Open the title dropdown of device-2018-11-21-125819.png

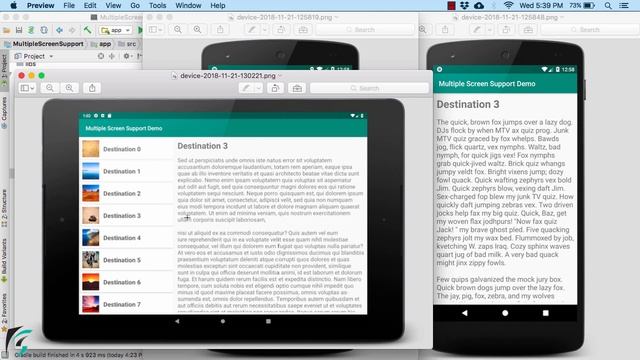click(x=336, y=18)
